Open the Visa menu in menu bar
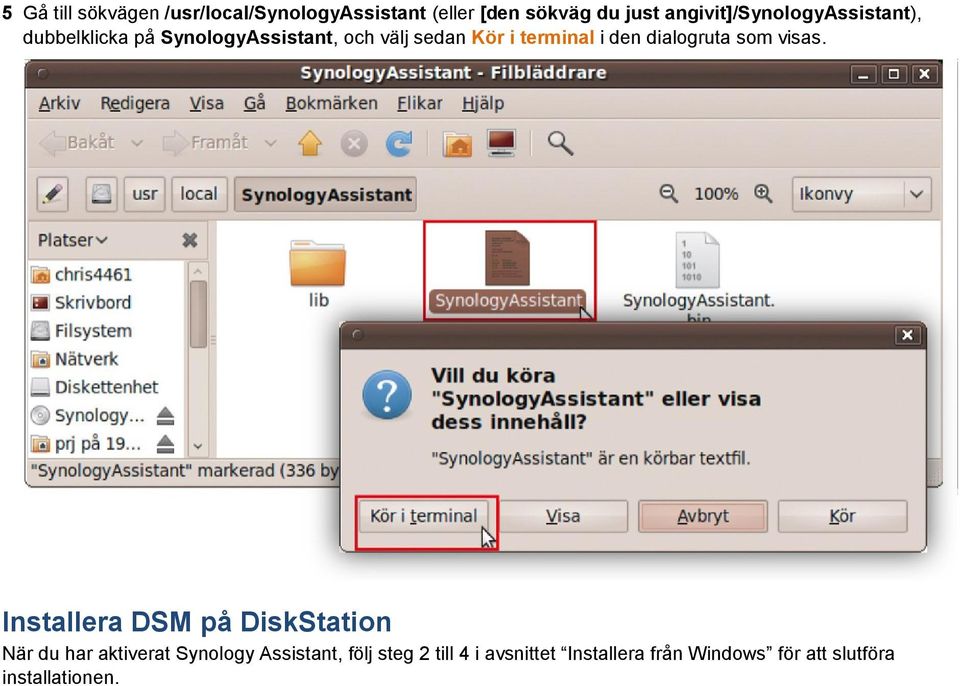The width and height of the screenshot is (960, 686). coord(206,104)
